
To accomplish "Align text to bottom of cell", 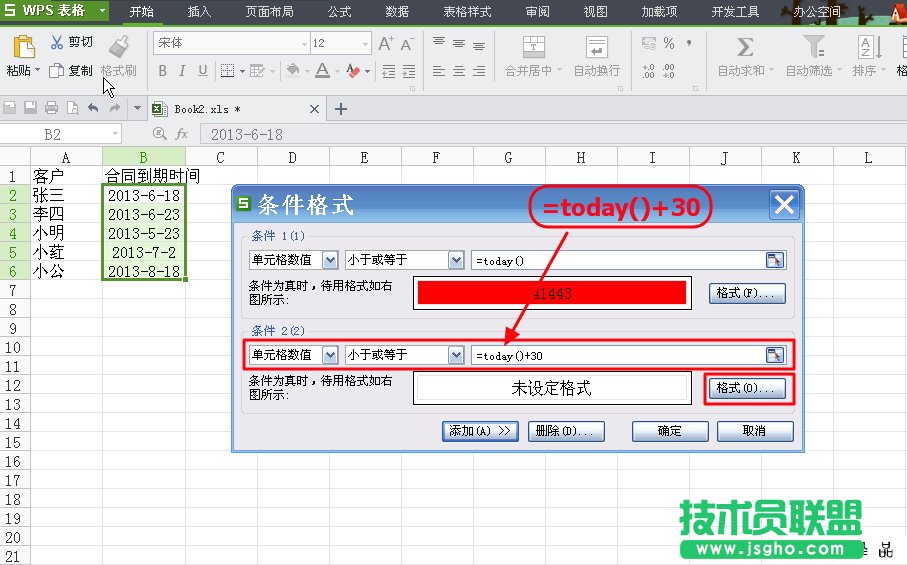I will pyautogui.click(x=479, y=45).
